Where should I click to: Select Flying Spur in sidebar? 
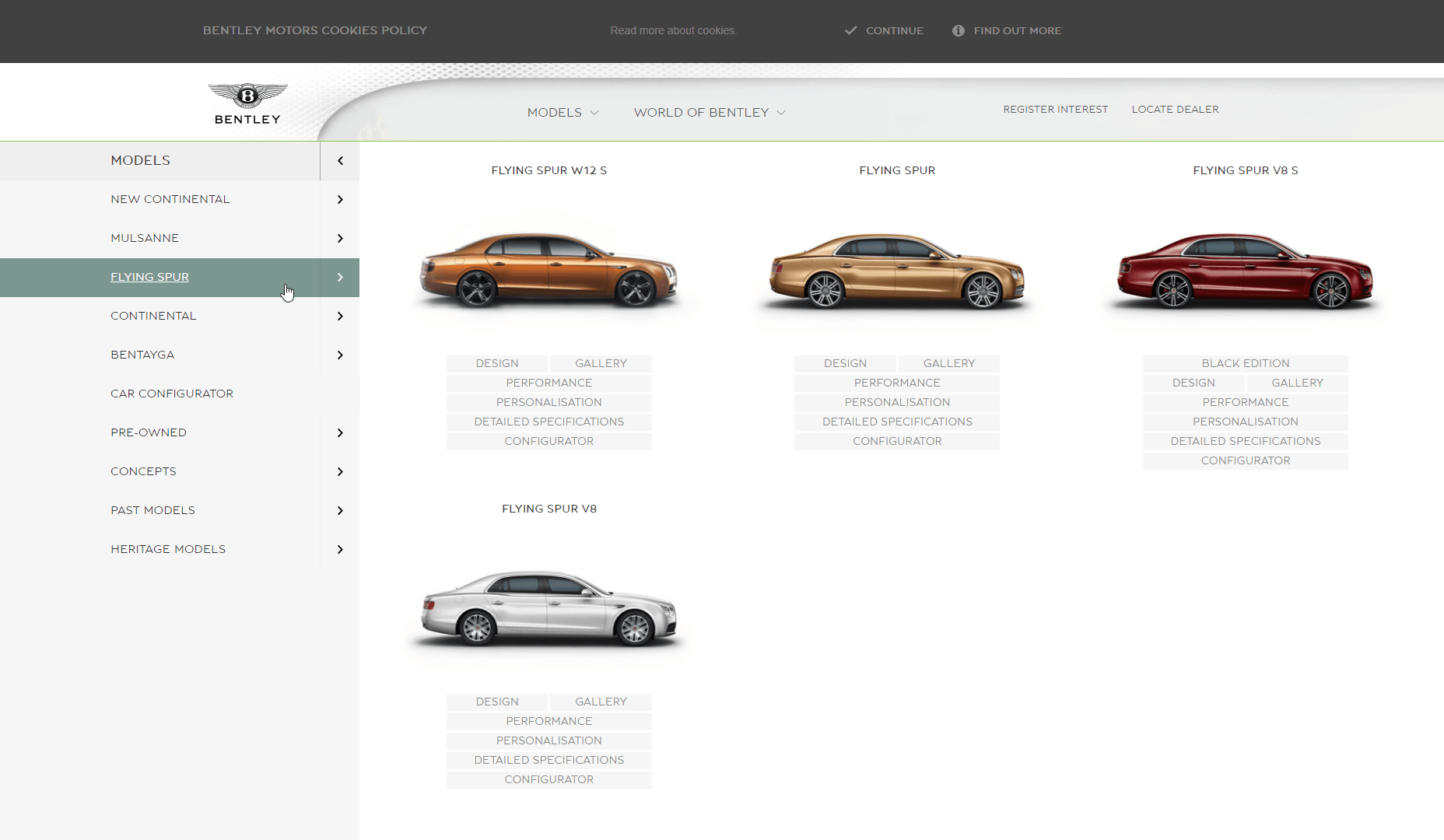(x=149, y=277)
